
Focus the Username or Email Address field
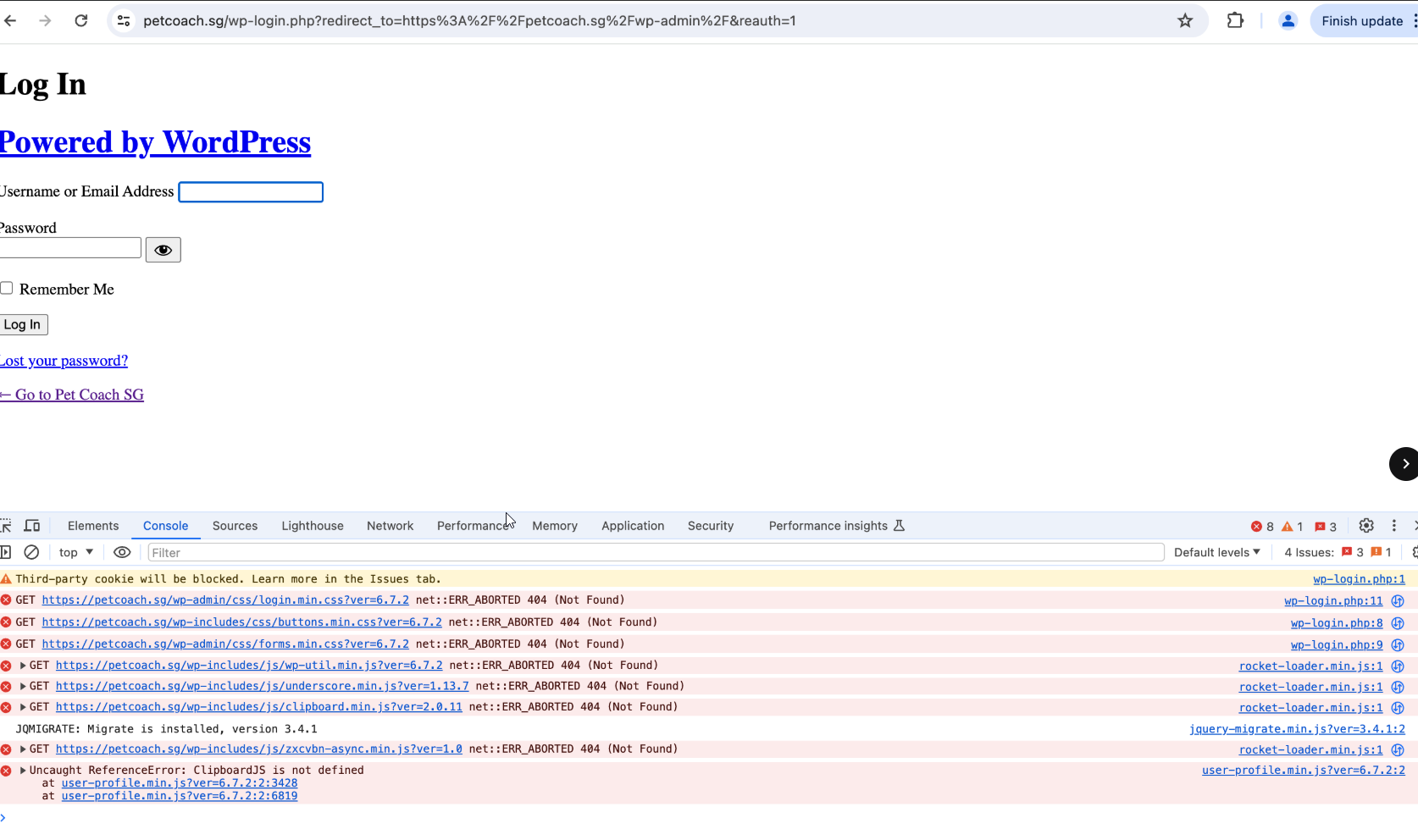[251, 192]
